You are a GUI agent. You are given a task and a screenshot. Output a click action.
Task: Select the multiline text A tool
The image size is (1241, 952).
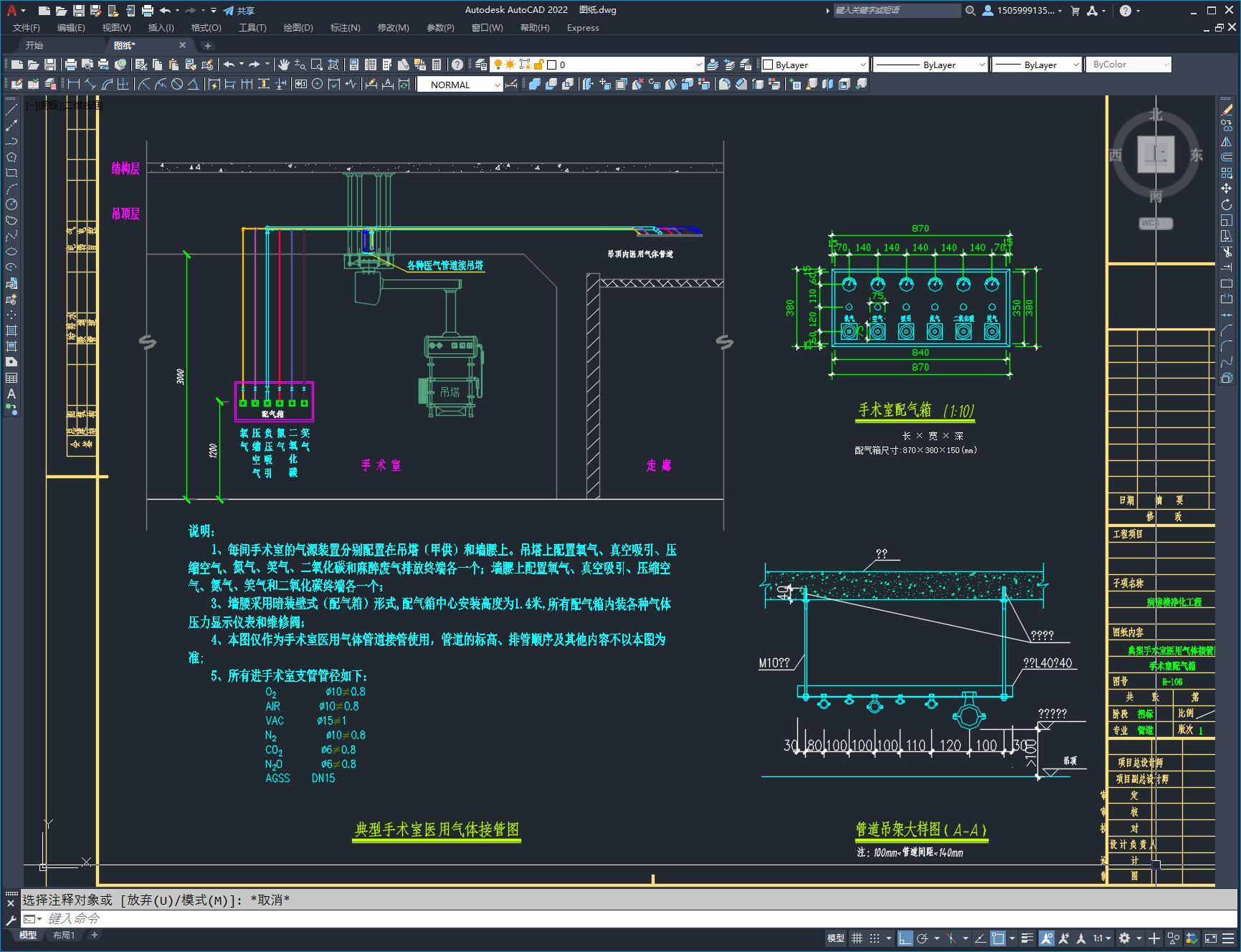point(11,394)
